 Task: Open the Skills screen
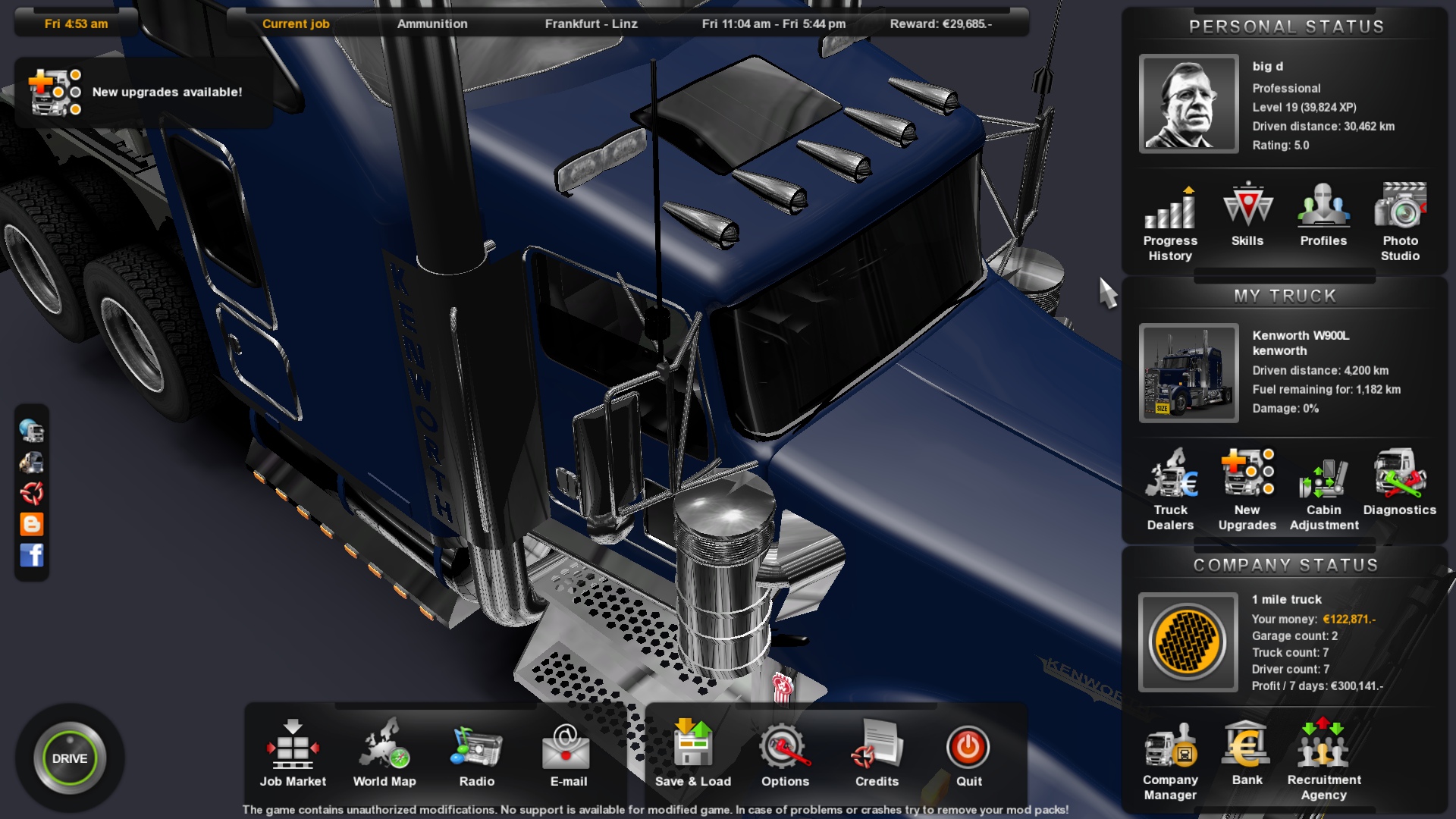click(x=1247, y=215)
